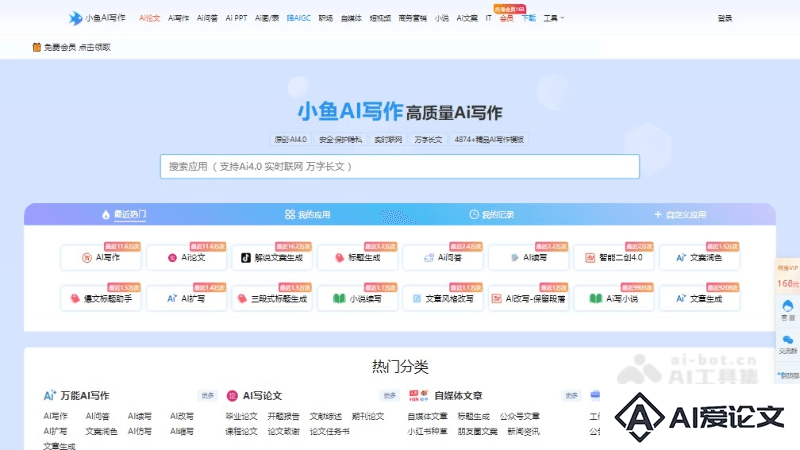Open the 文章风格改写 app card
Image resolution: width=800 pixels, height=450 pixels.
[443, 298]
